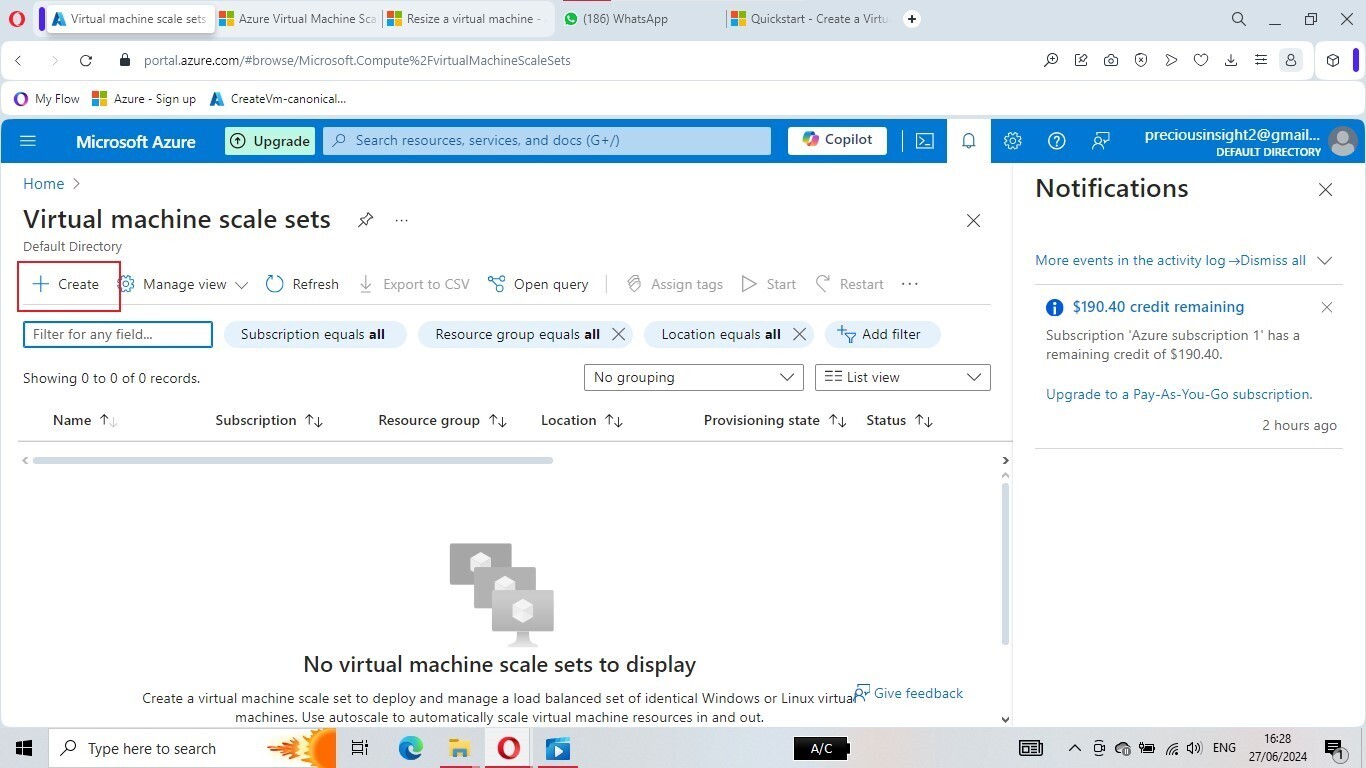Open the Azure portal hamburger menu
The height and width of the screenshot is (768, 1366).
[x=28, y=141]
